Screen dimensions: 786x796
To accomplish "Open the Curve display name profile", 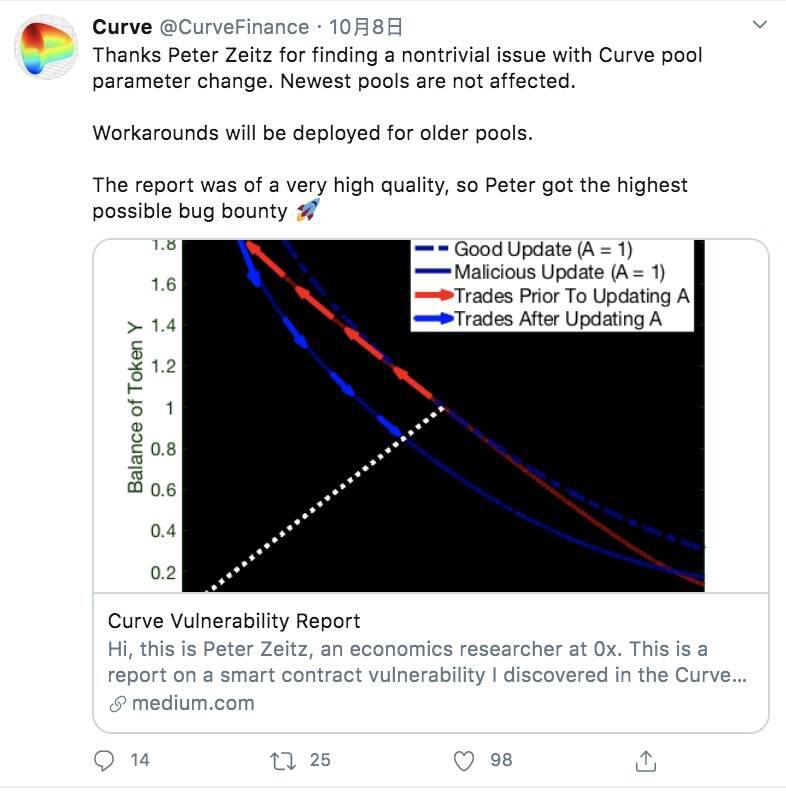I will click(122, 26).
